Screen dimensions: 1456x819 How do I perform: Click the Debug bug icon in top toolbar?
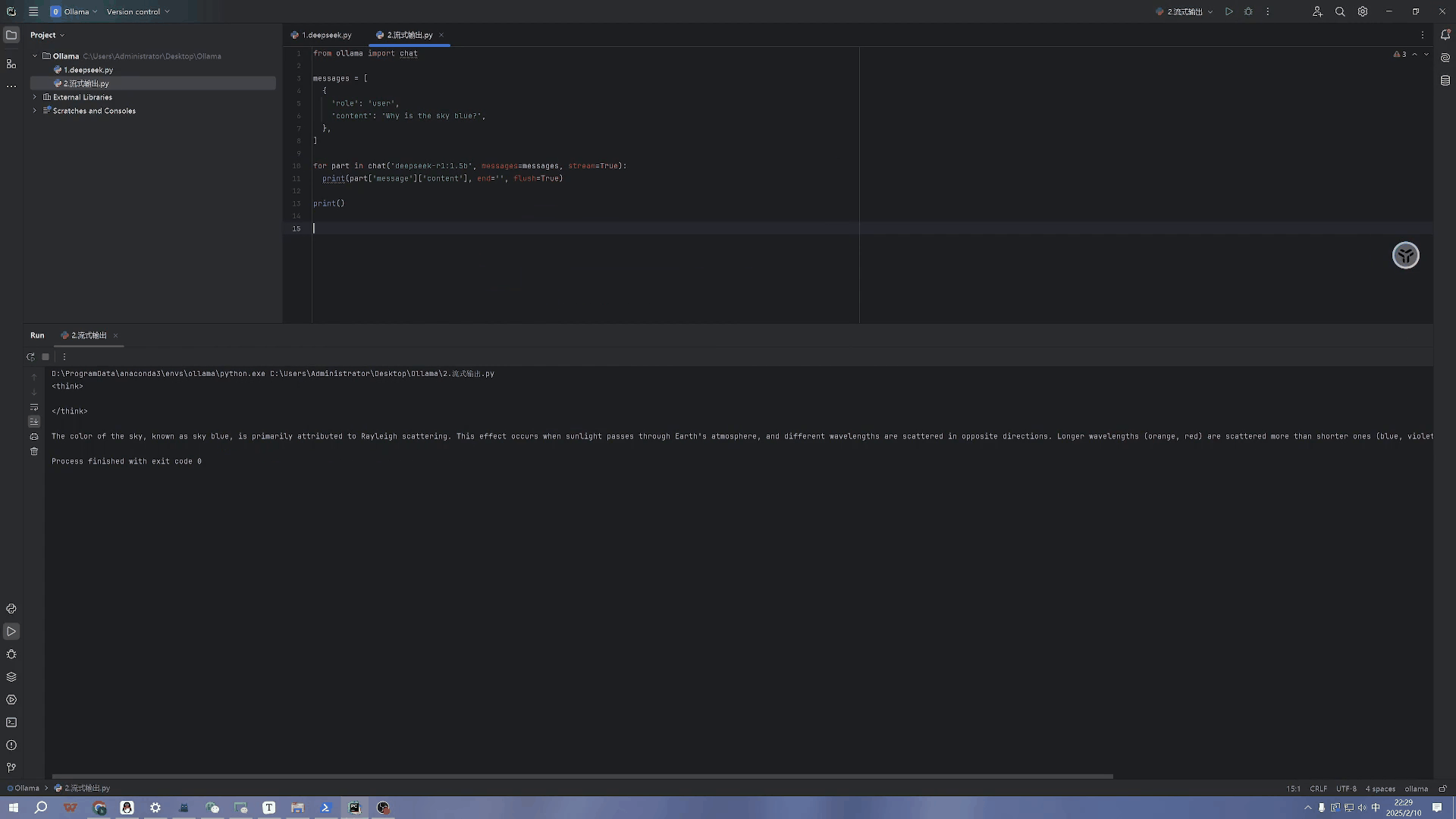click(x=1248, y=11)
